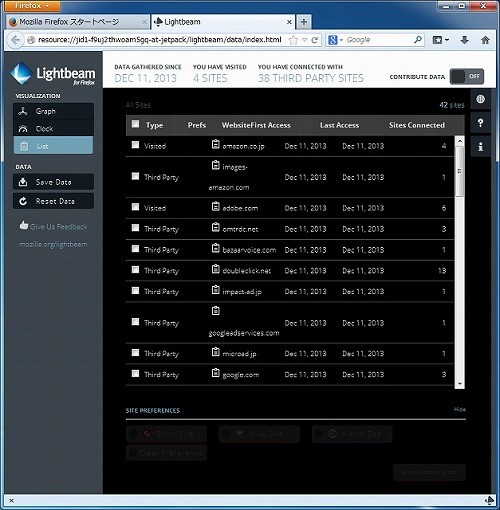Switch to Mozilla Firefox start page tab
Screen dimensions: 500x510
point(78,22)
